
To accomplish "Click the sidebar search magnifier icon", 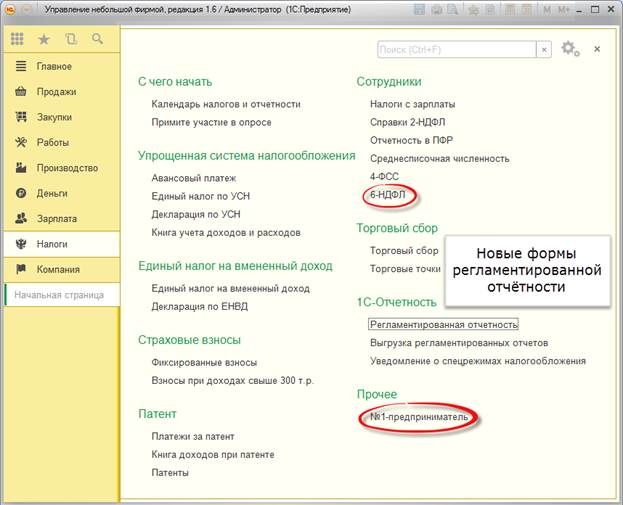I will 97,39.
